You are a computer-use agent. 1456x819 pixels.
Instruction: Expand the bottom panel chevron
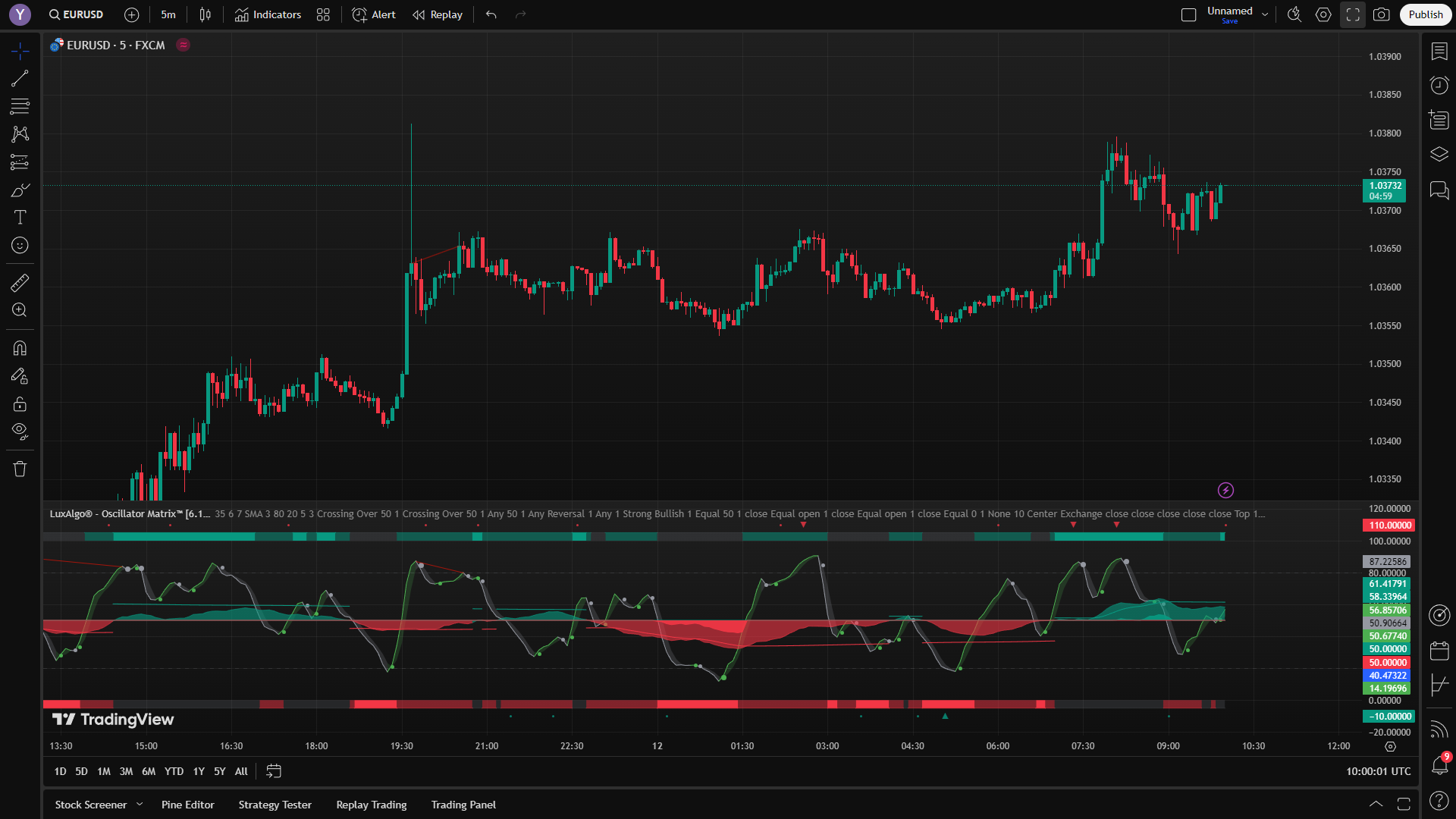(x=1376, y=804)
